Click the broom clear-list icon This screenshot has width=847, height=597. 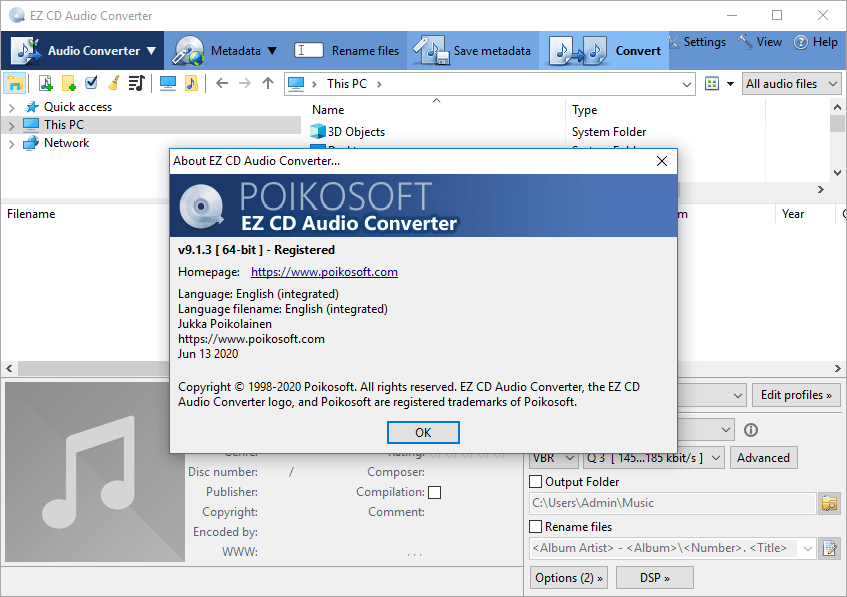(113, 83)
